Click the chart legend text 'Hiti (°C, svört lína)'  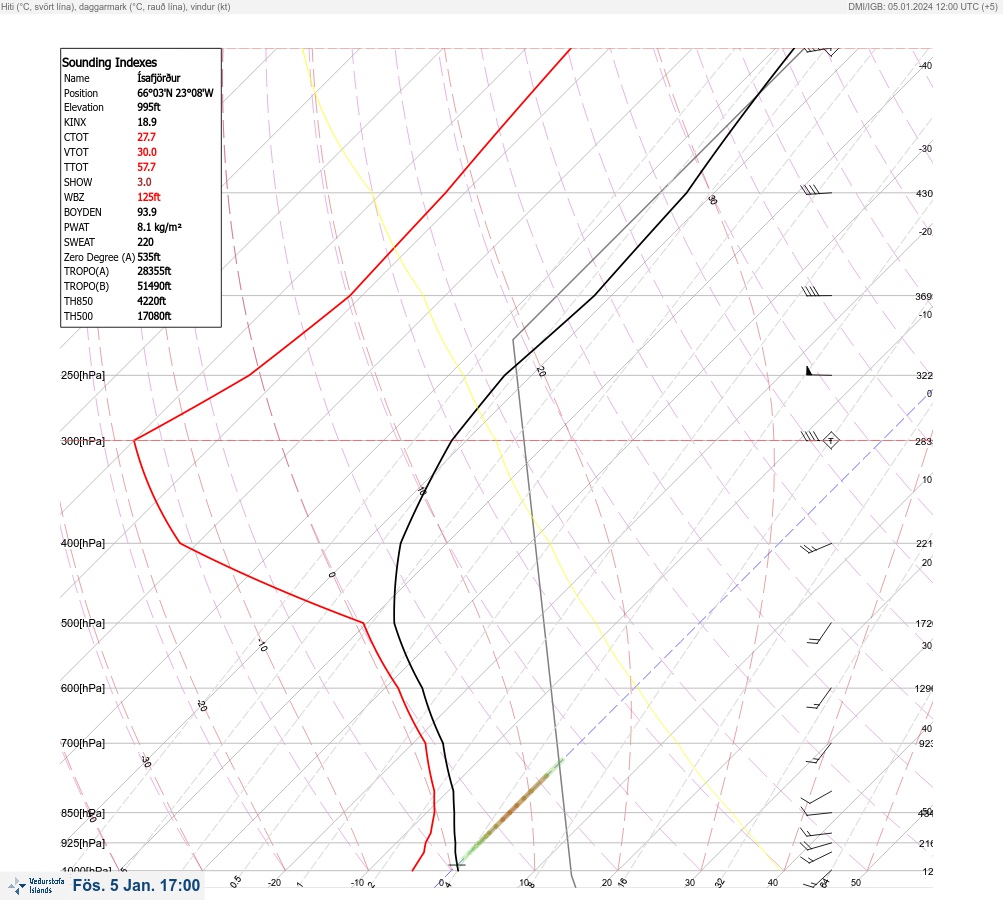[x=38, y=6]
